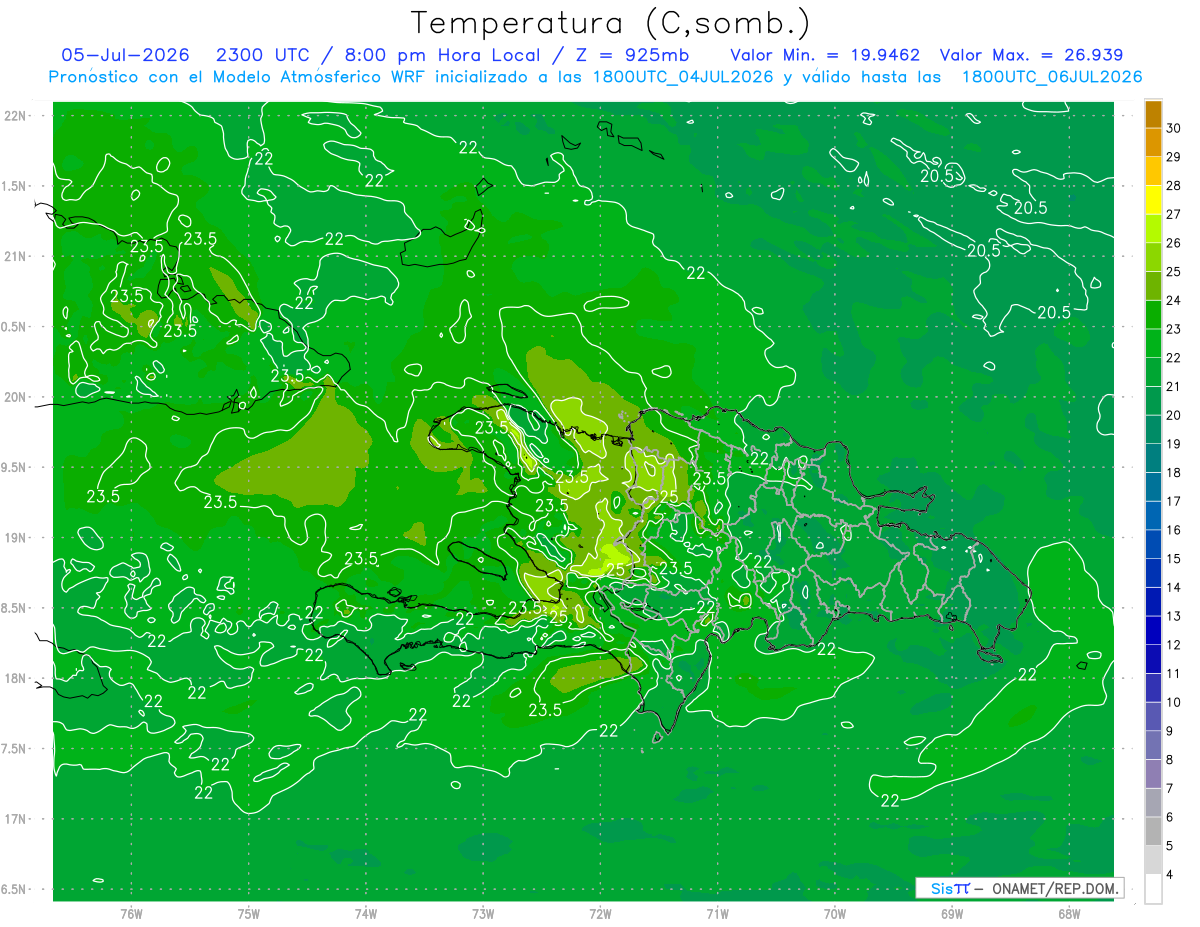Click the colorbar label "15"
This screenshot has width=1200, height=927.
[x=1174, y=559]
